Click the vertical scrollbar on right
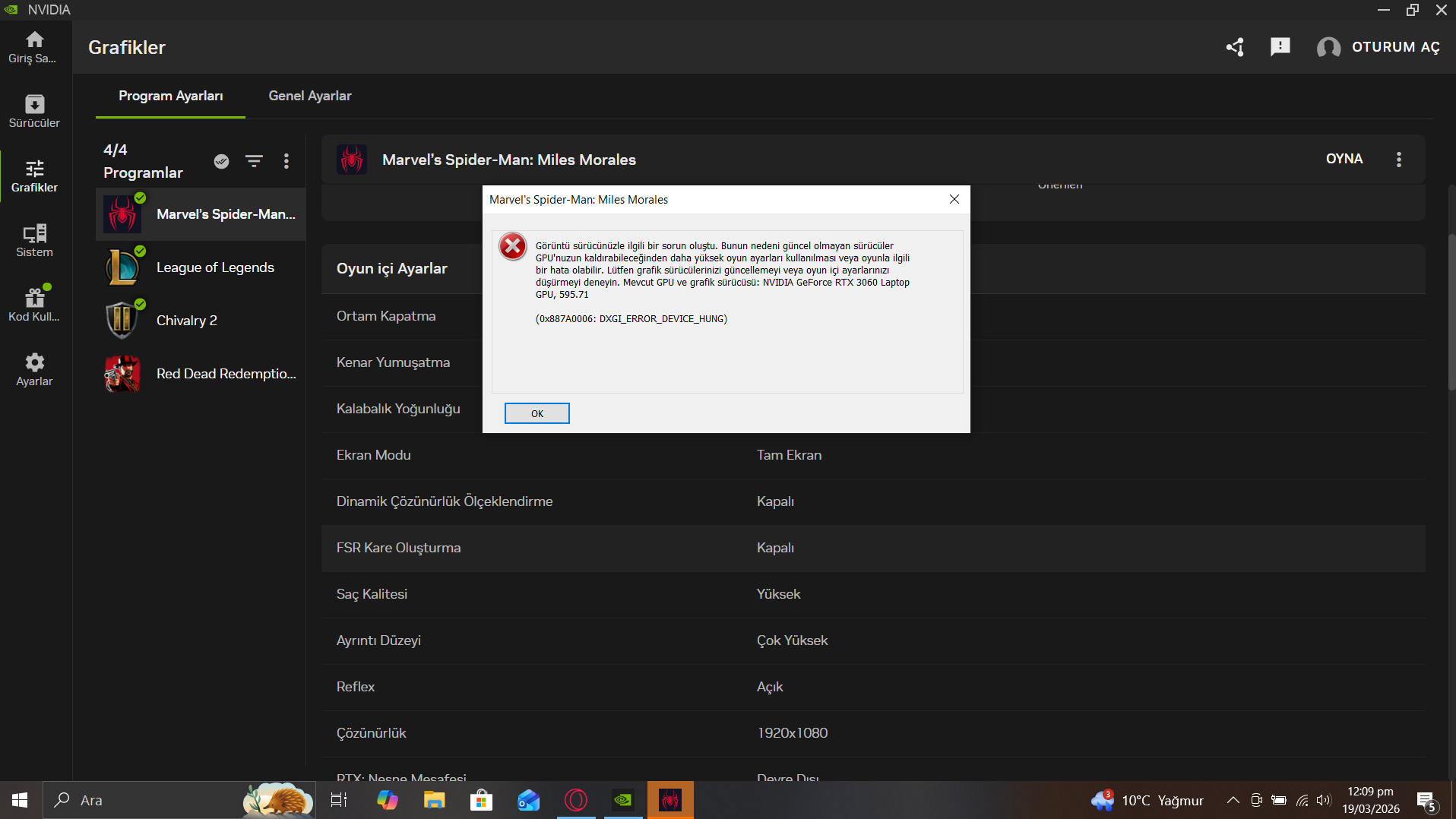 pyautogui.click(x=1451, y=311)
